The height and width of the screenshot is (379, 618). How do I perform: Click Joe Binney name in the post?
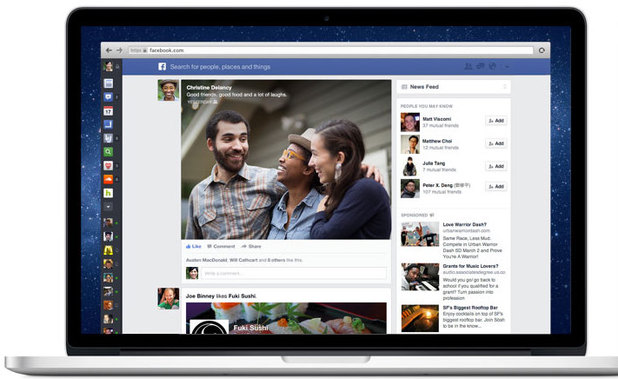click(x=200, y=296)
